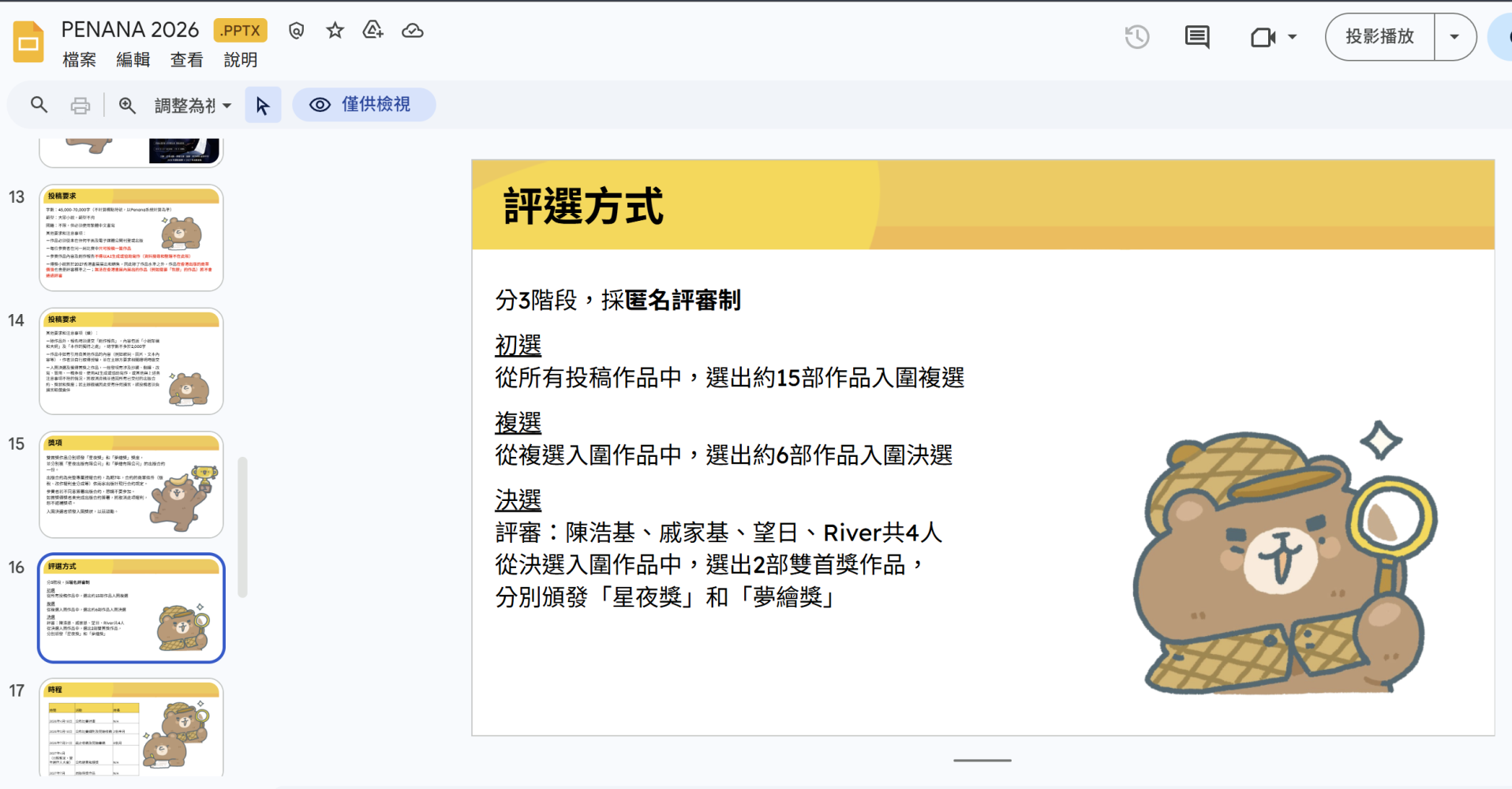Click the PENANA 2026 document title
The width and height of the screenshot is (1512, 789).
(130, 30)
